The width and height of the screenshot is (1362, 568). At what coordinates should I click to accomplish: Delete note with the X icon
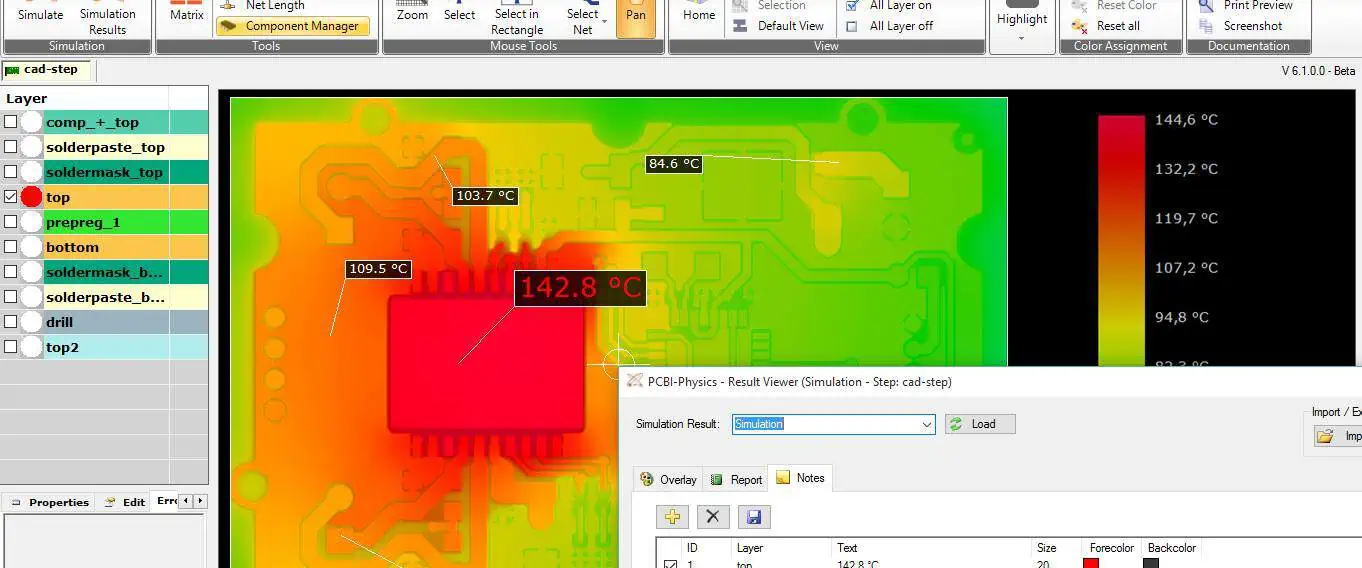[712, 516]
